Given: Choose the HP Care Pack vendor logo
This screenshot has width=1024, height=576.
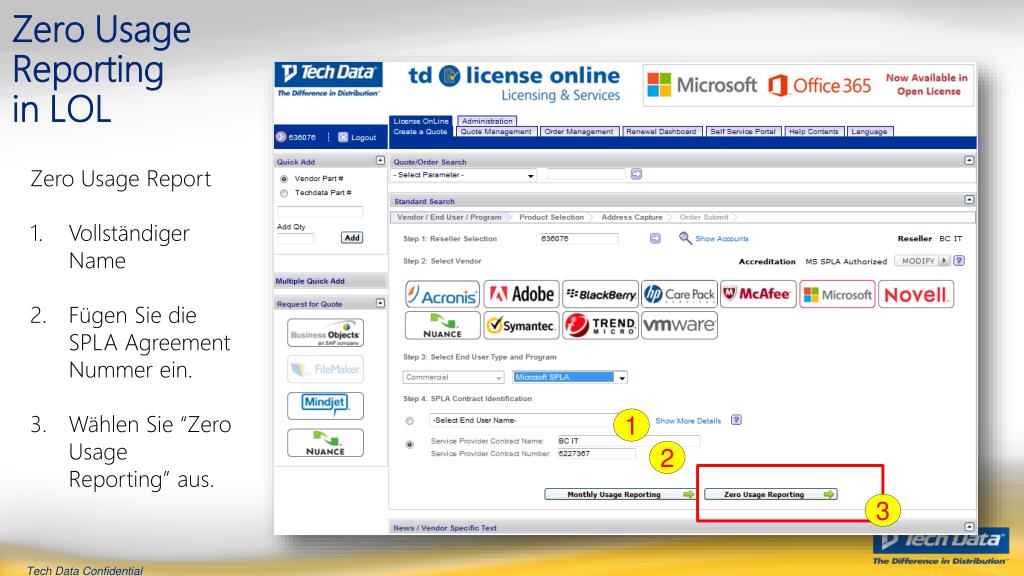Looking at the screenshot, I should 679,295.
